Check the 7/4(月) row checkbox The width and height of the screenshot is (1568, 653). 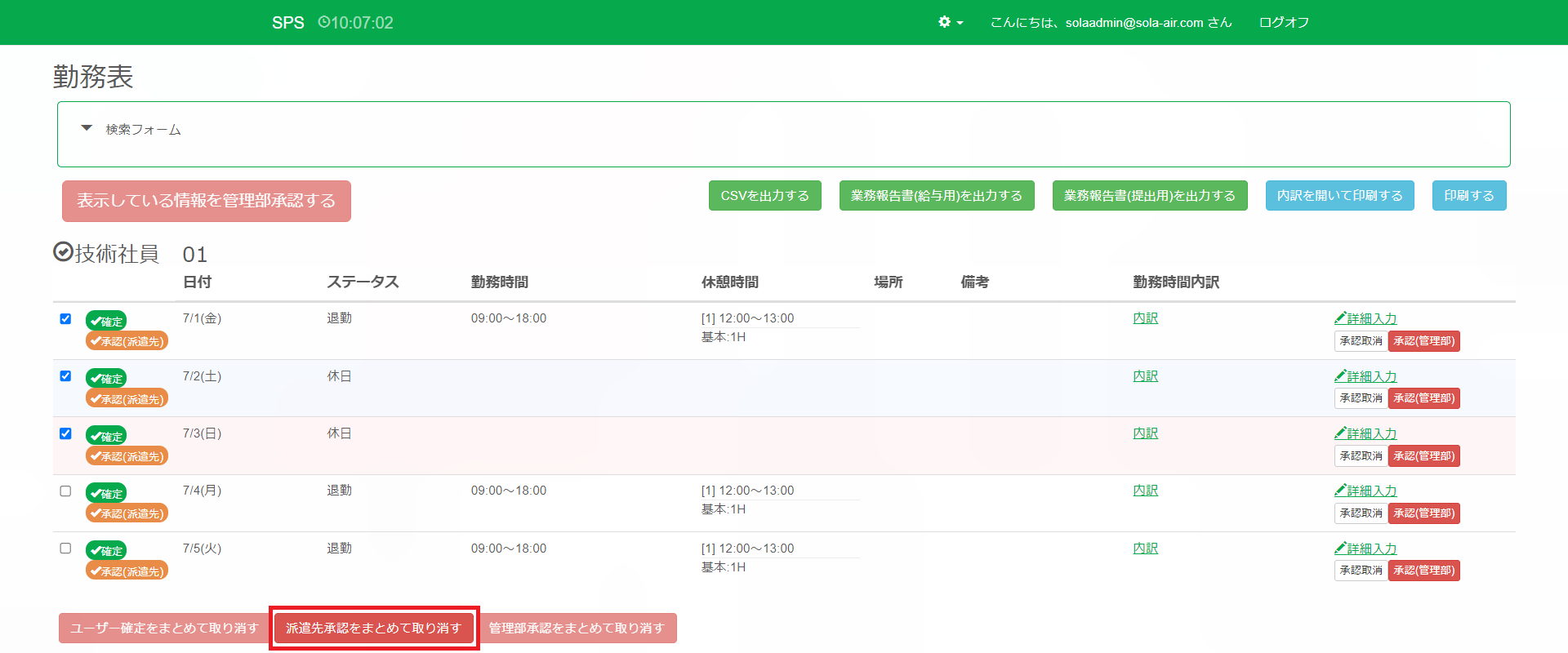[x=65, y=491]
